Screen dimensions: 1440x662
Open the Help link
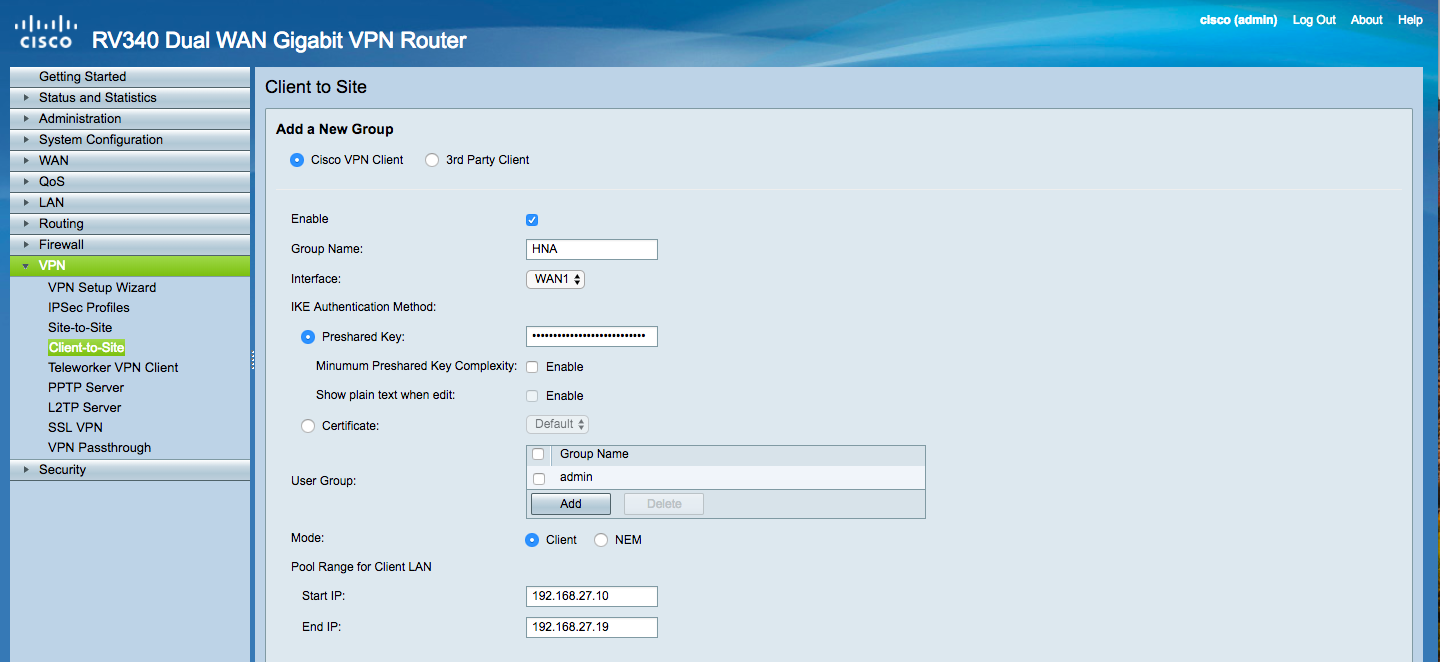coord(1410,20)
